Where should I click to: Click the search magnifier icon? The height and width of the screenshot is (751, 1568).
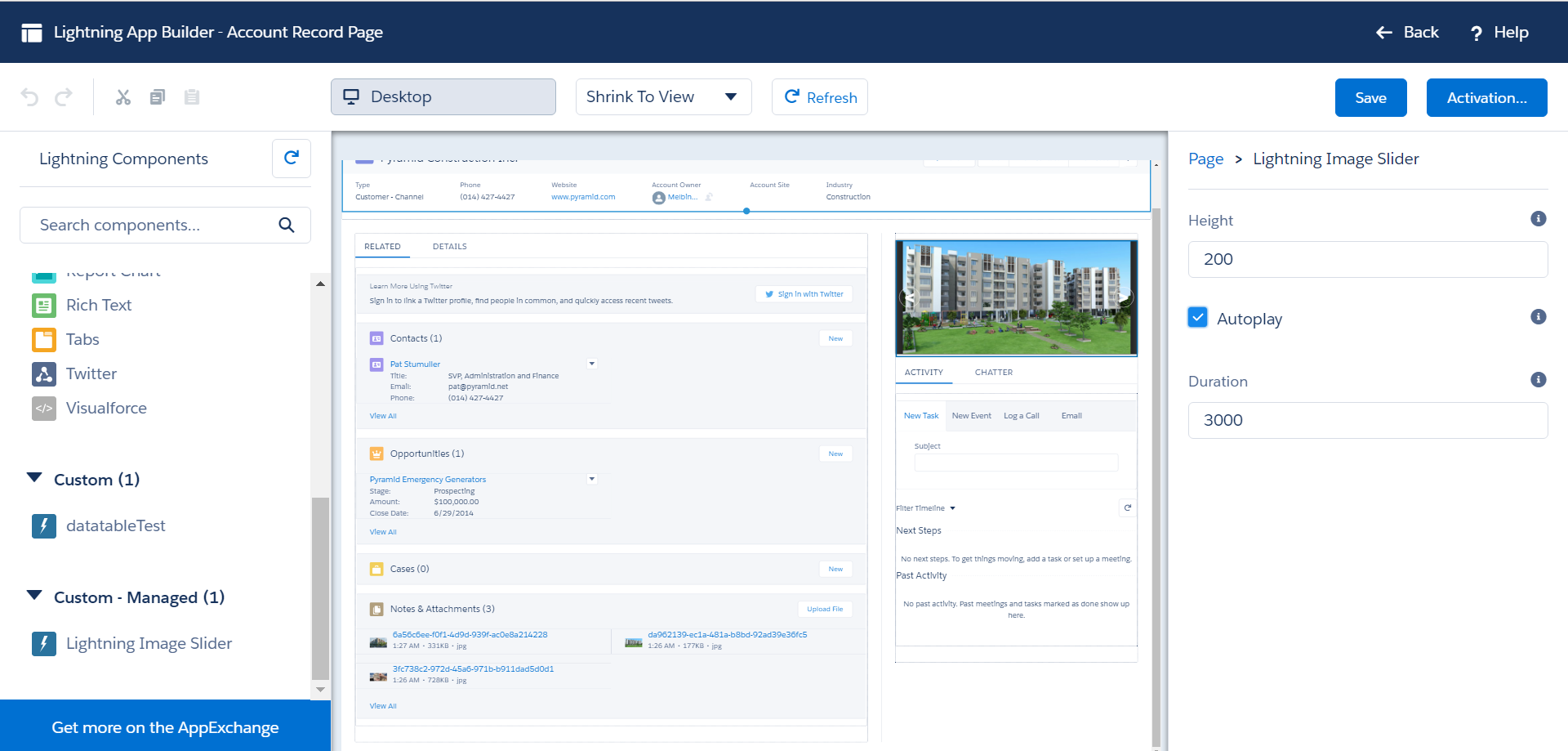click(x=286, y=225)
